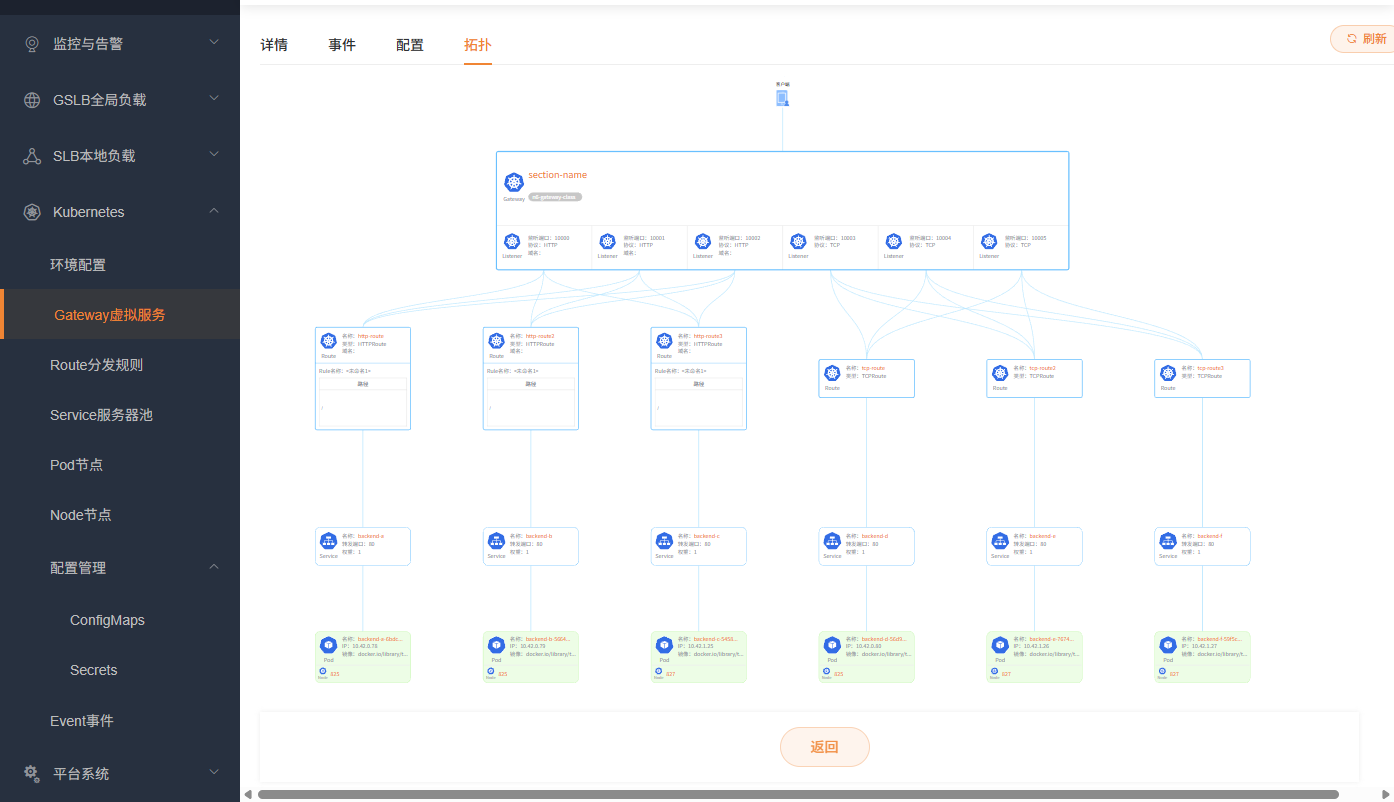The height and width of the screenshot is (802, 1394).
Task: Click the backend-c Pod icon
Action: click(664, 645)
